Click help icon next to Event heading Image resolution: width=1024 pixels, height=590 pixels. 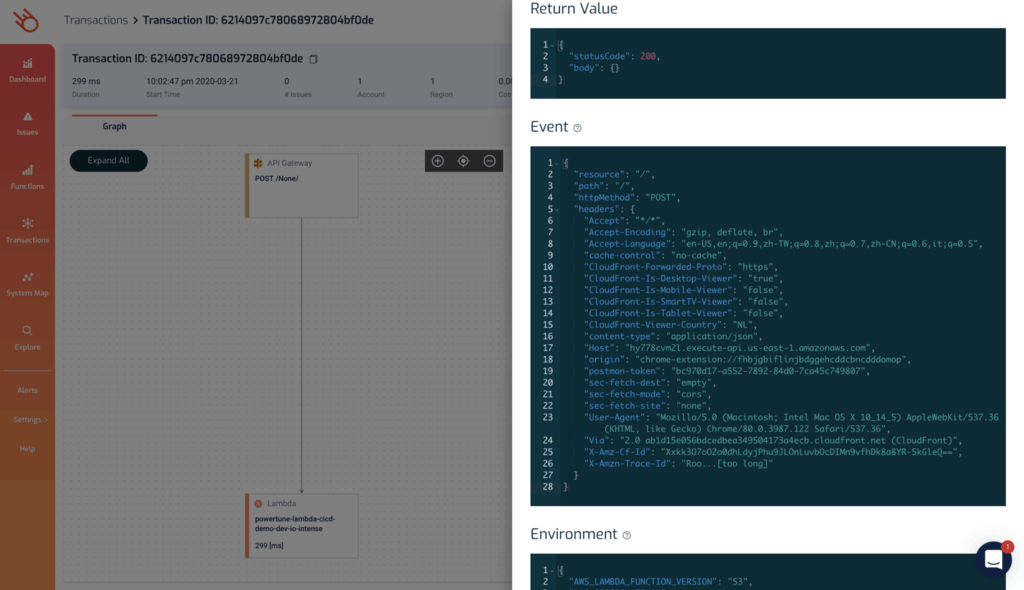(577, 128)
